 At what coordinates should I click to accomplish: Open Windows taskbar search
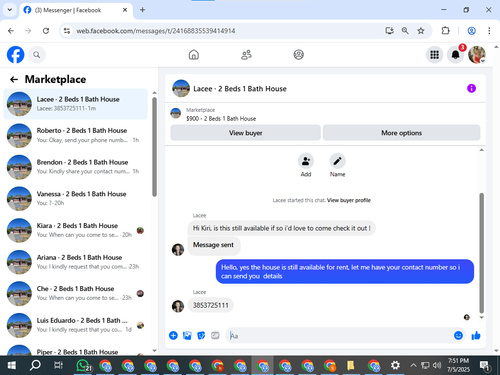35,365
